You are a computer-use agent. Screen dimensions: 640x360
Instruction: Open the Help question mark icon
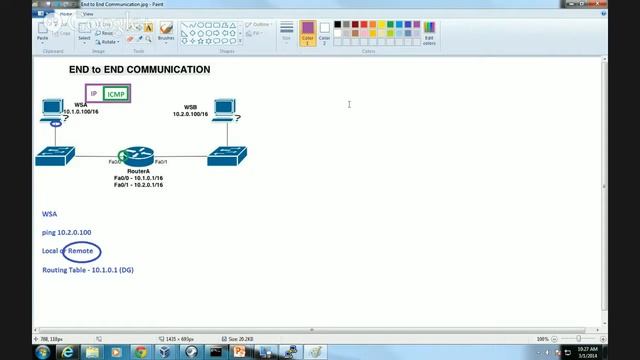tap(603, 13)
